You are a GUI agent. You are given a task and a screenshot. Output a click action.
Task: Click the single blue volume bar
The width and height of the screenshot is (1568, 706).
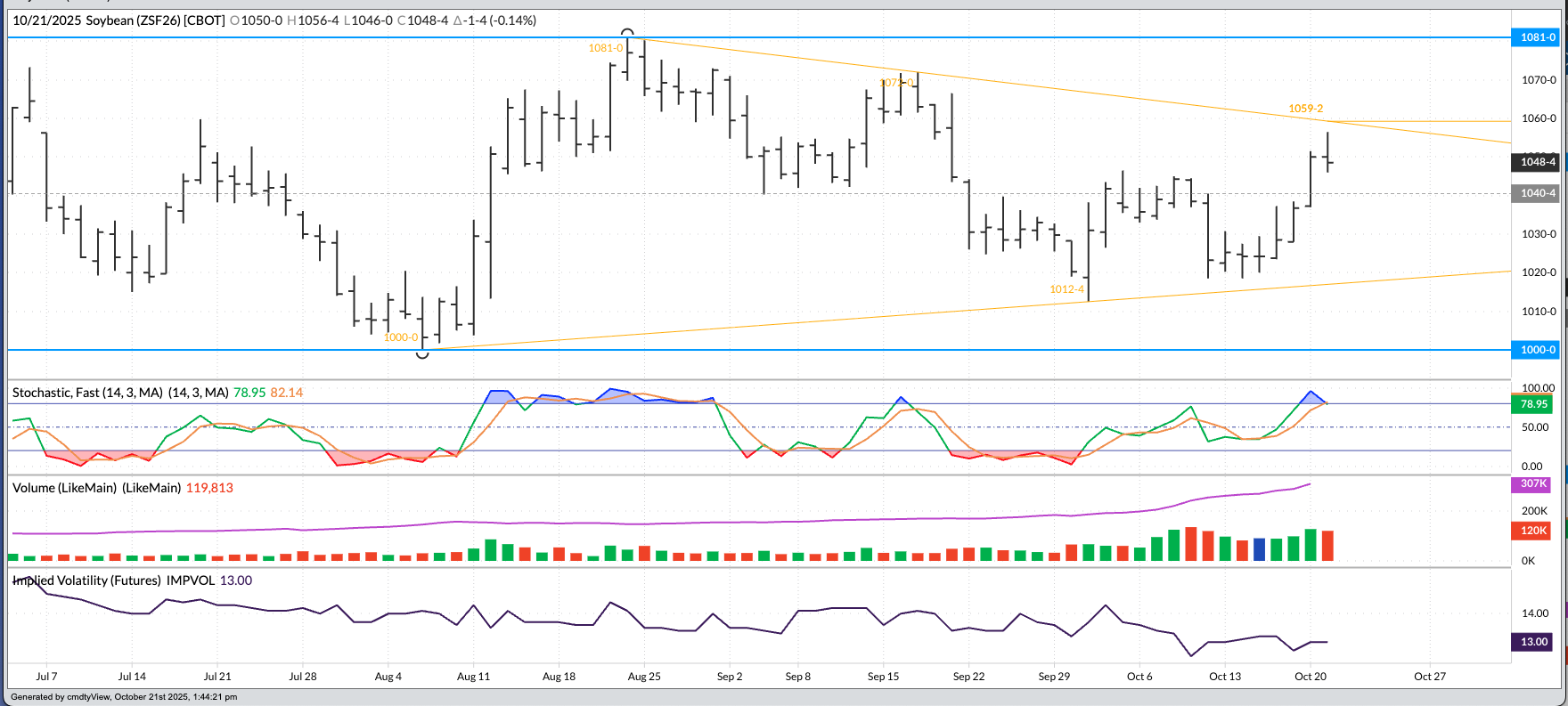[x=1260, y=549]
